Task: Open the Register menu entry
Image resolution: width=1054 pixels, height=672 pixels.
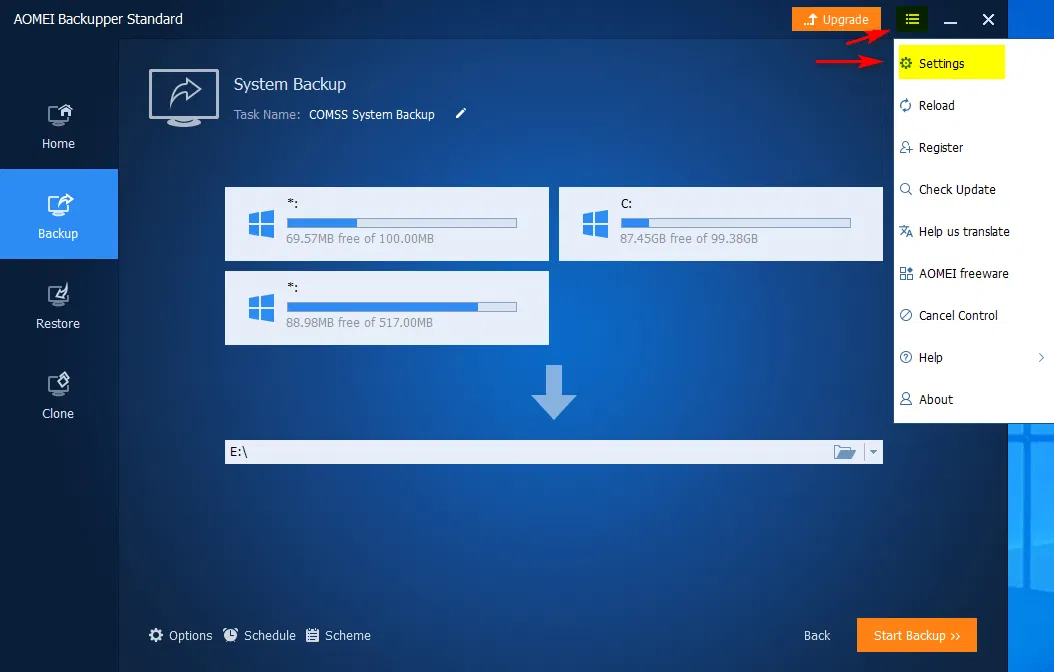Action: pyautogui.click(x=973, y=147)
